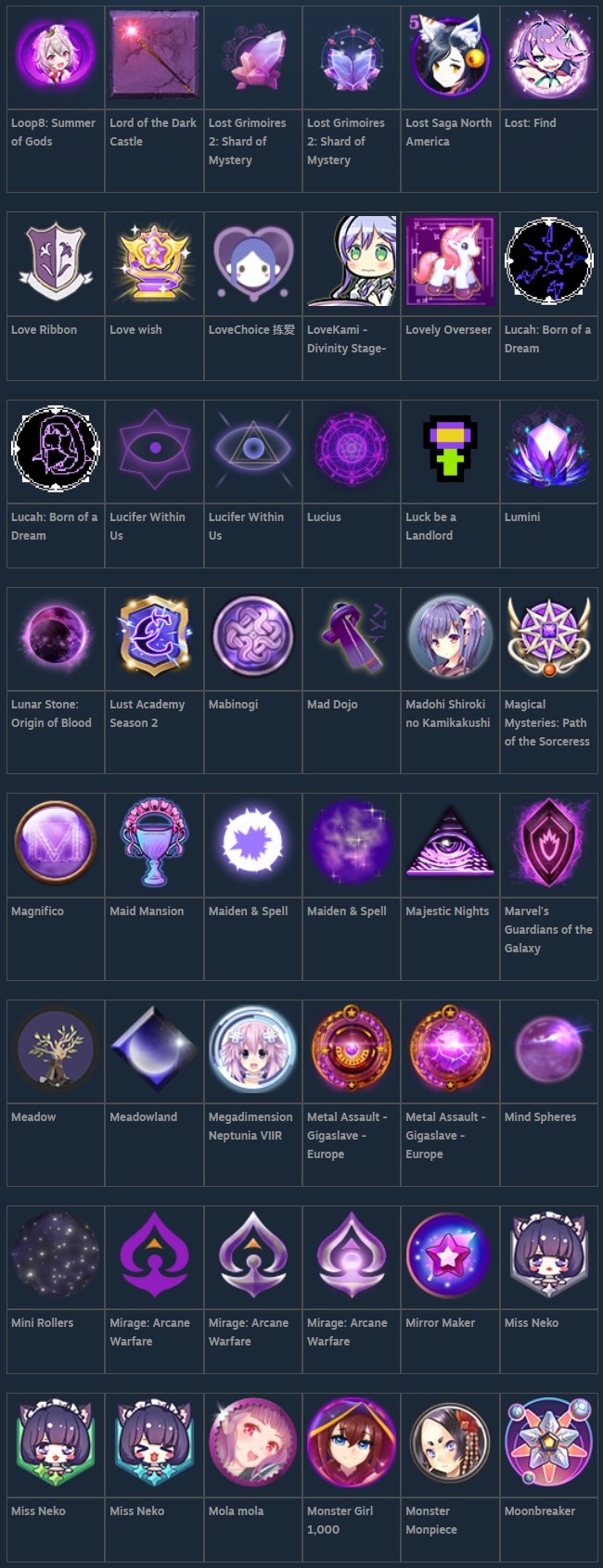Select the Love wish golden trophy badge

[x=154, y=261]
